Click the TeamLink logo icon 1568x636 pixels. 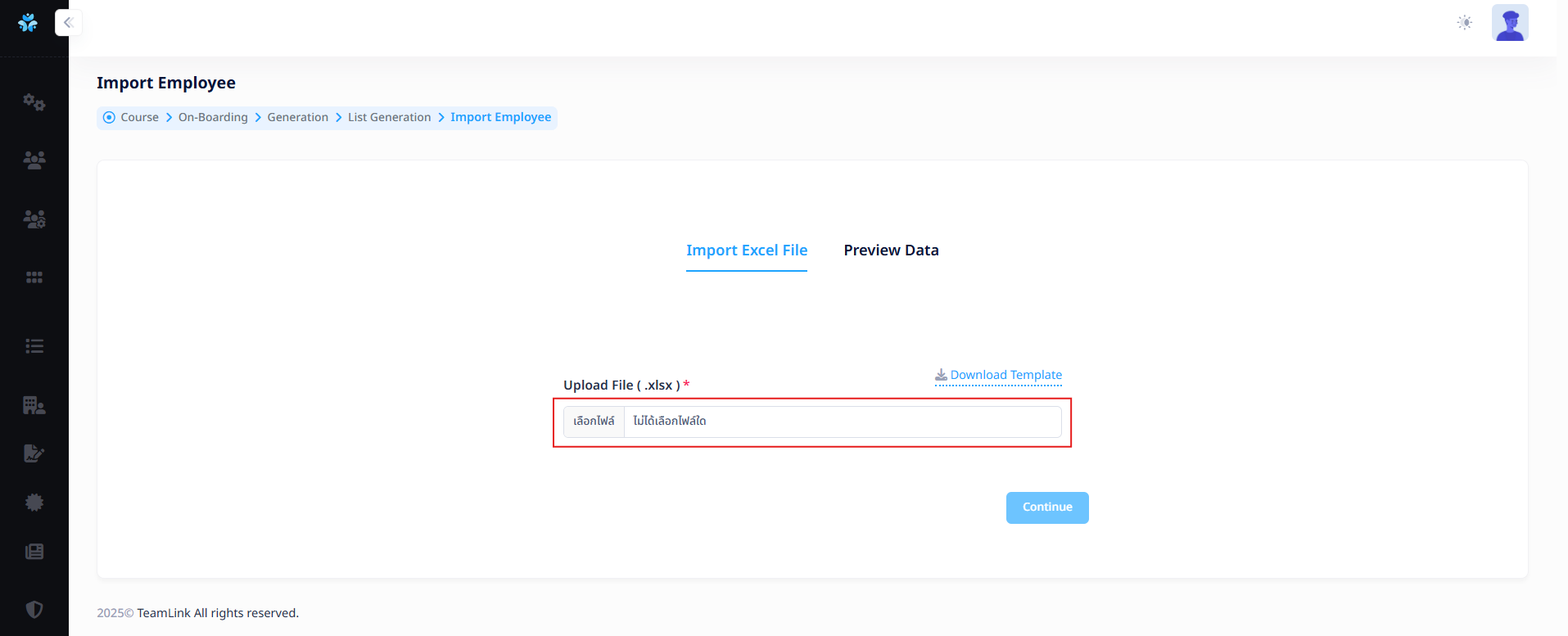[x=28, y=23]
